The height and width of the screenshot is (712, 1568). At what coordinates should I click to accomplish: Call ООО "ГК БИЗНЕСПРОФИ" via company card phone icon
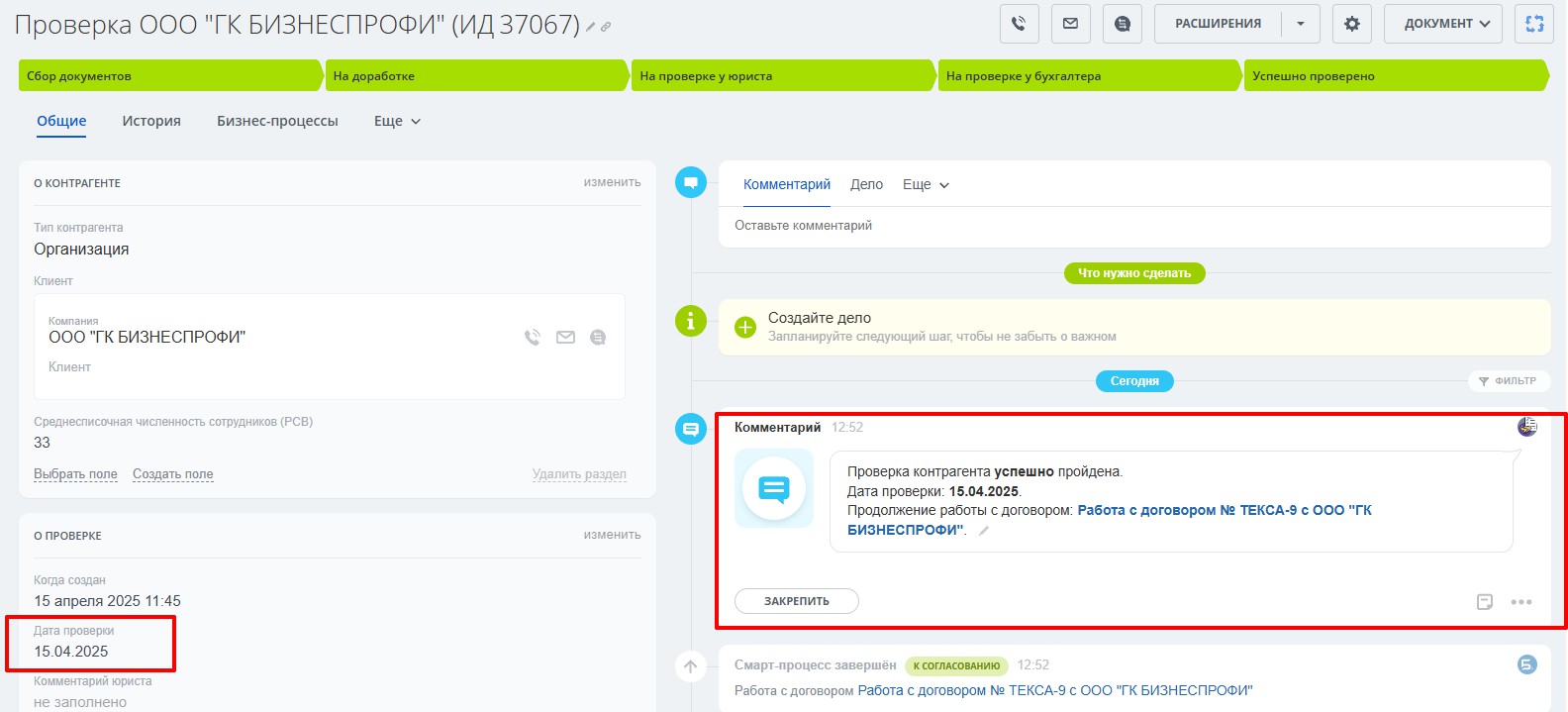tap(533, 338)
